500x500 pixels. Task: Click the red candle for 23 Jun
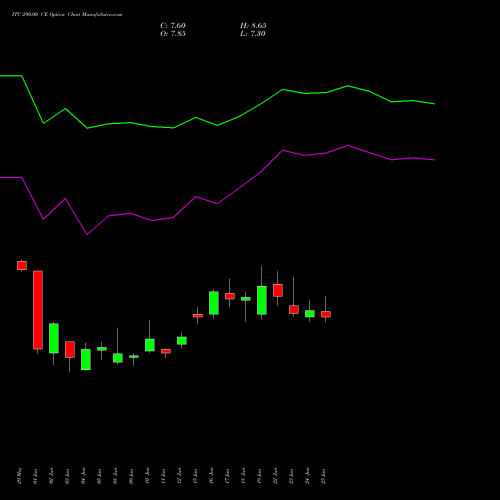click(294, 309)
